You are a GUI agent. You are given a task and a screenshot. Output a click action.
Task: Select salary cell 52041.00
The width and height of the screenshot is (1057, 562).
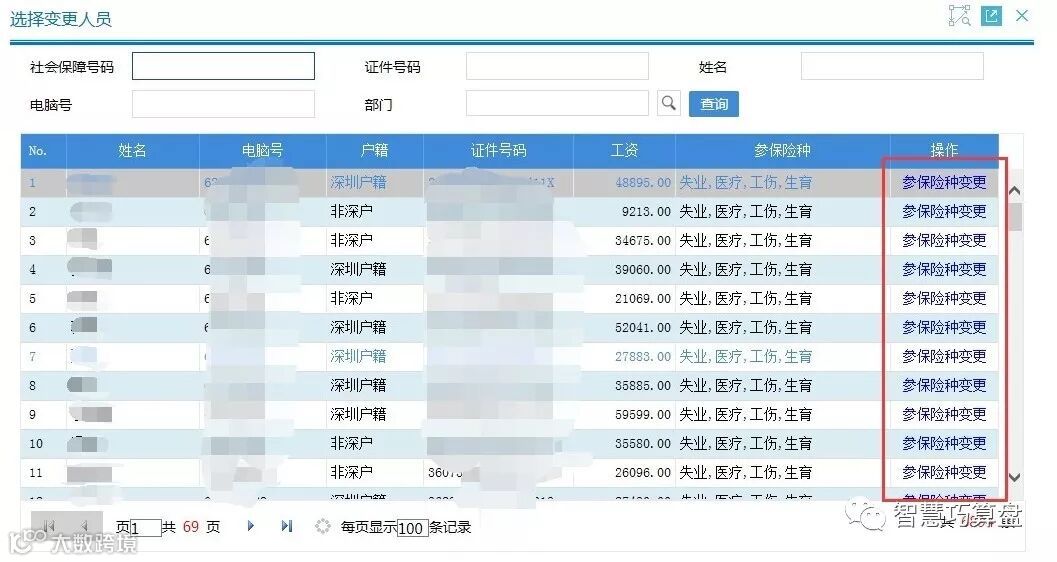pos(642,327)
